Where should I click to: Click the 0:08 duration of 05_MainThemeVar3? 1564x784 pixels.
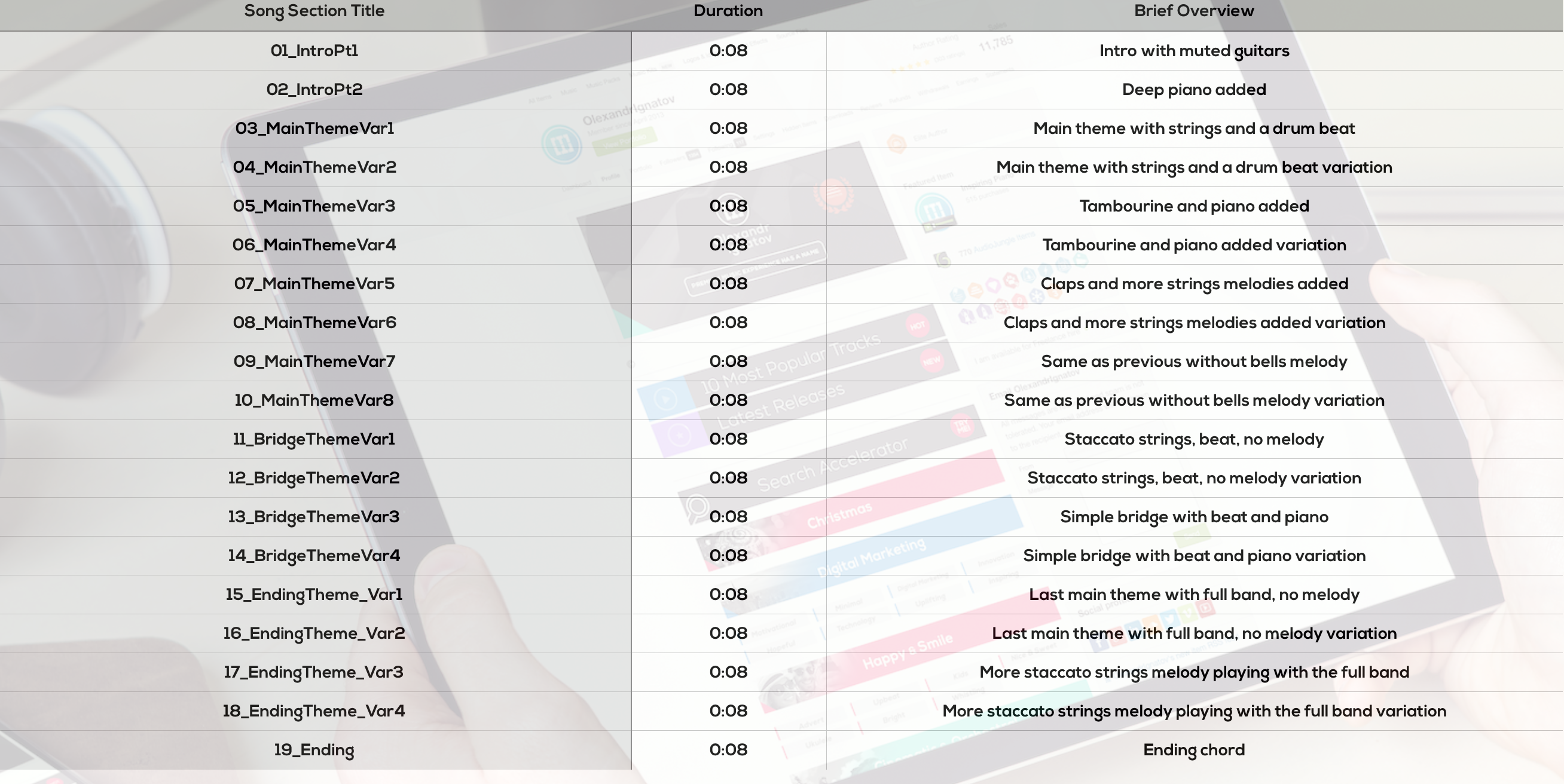[728, 206]
